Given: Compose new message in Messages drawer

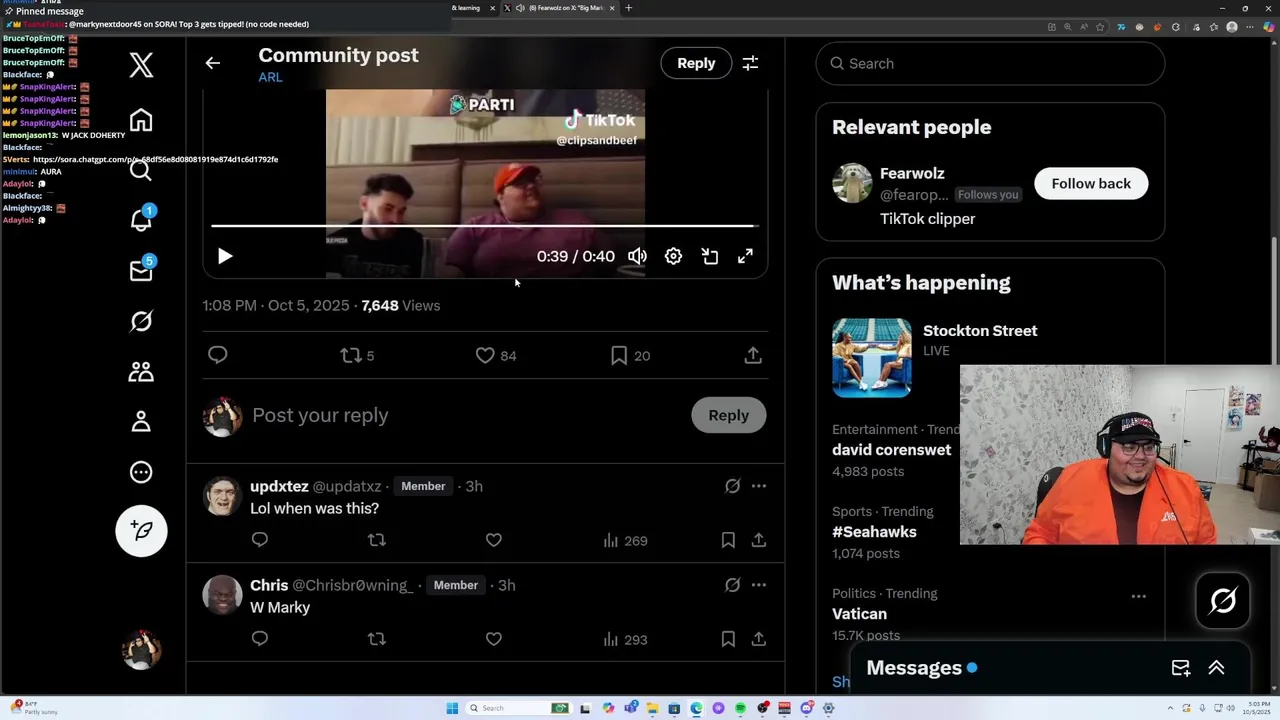Looking at the screenshot, I should click(1180, 668).
